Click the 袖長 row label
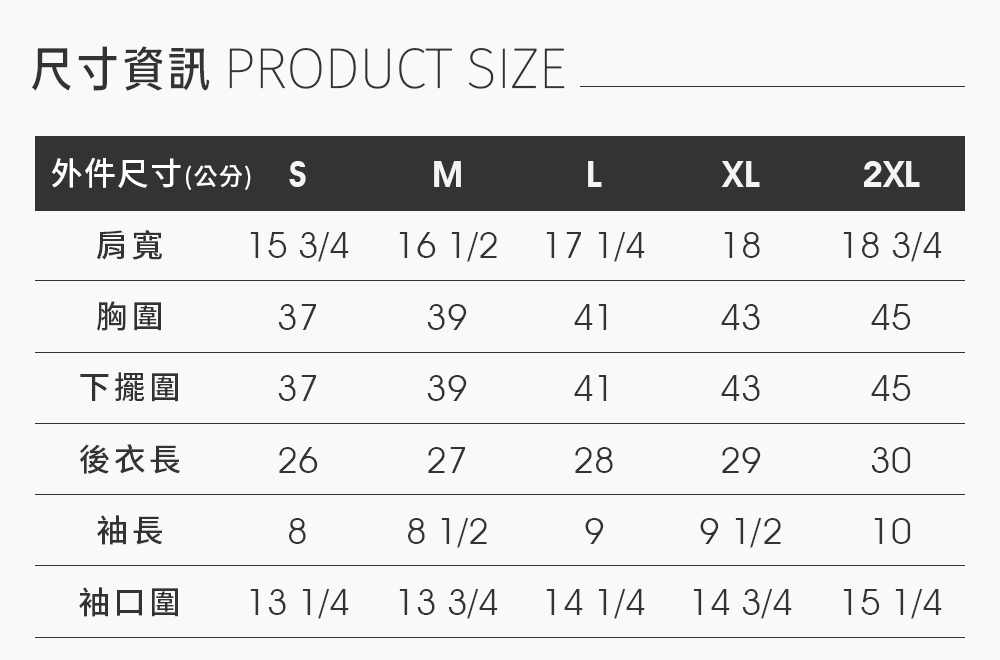 pos(130,531)
